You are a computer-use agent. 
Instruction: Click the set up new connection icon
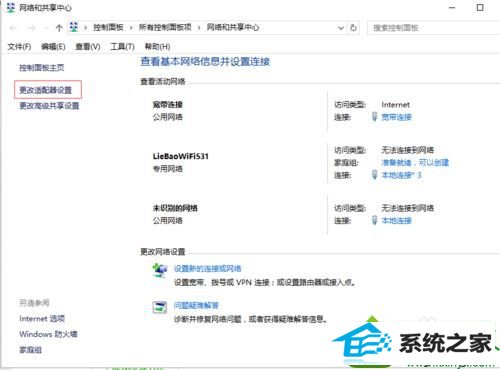point(159,270)
